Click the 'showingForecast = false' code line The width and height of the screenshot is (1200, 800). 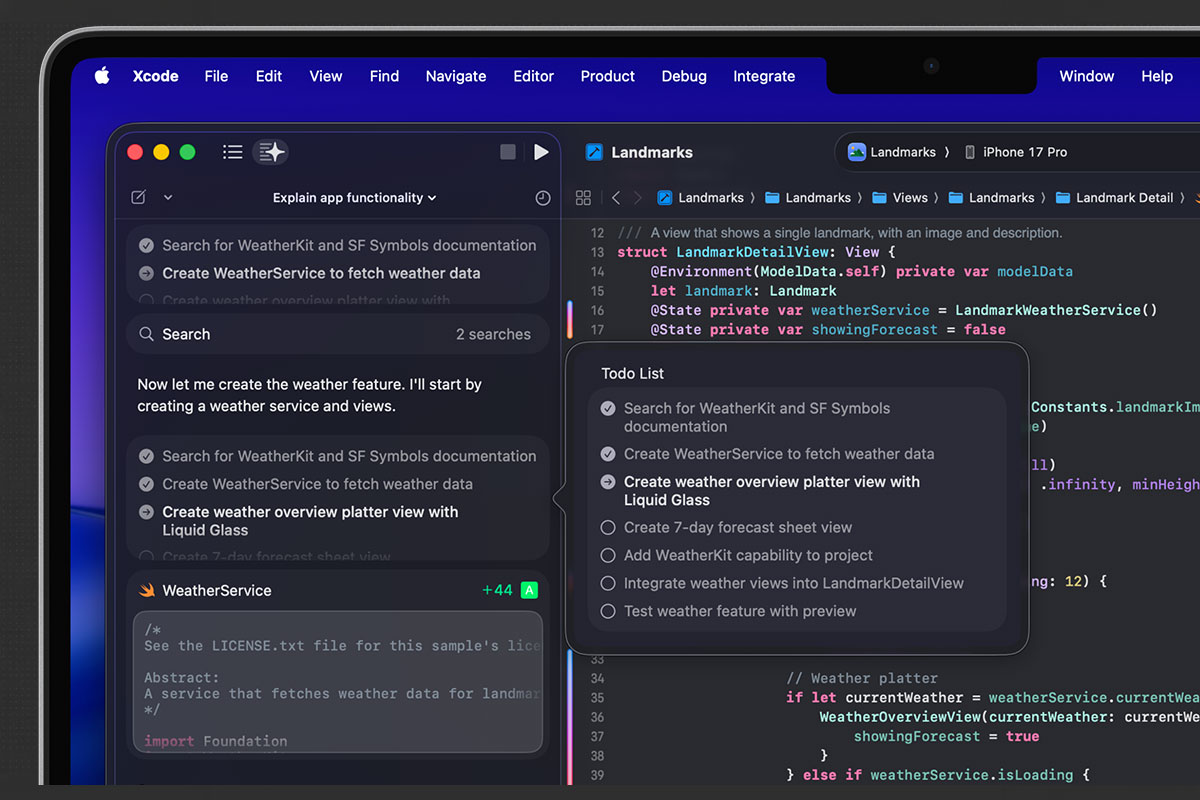tap(828, 329)
